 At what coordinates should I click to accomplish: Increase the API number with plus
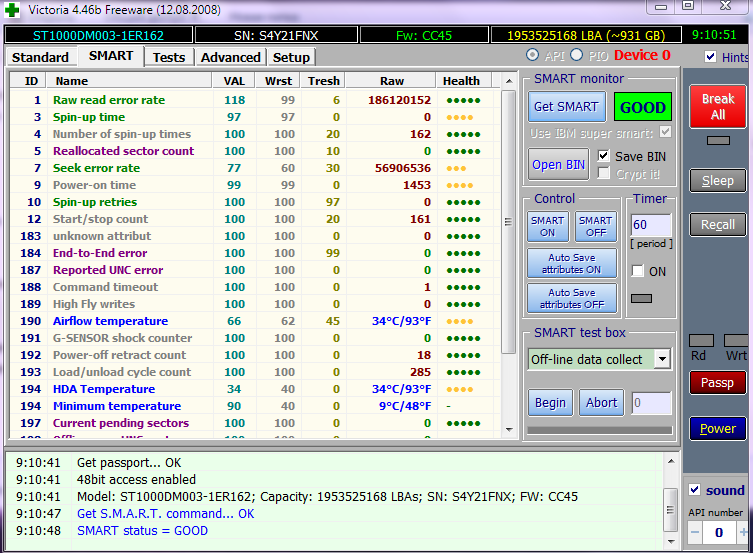click(741, 533)
